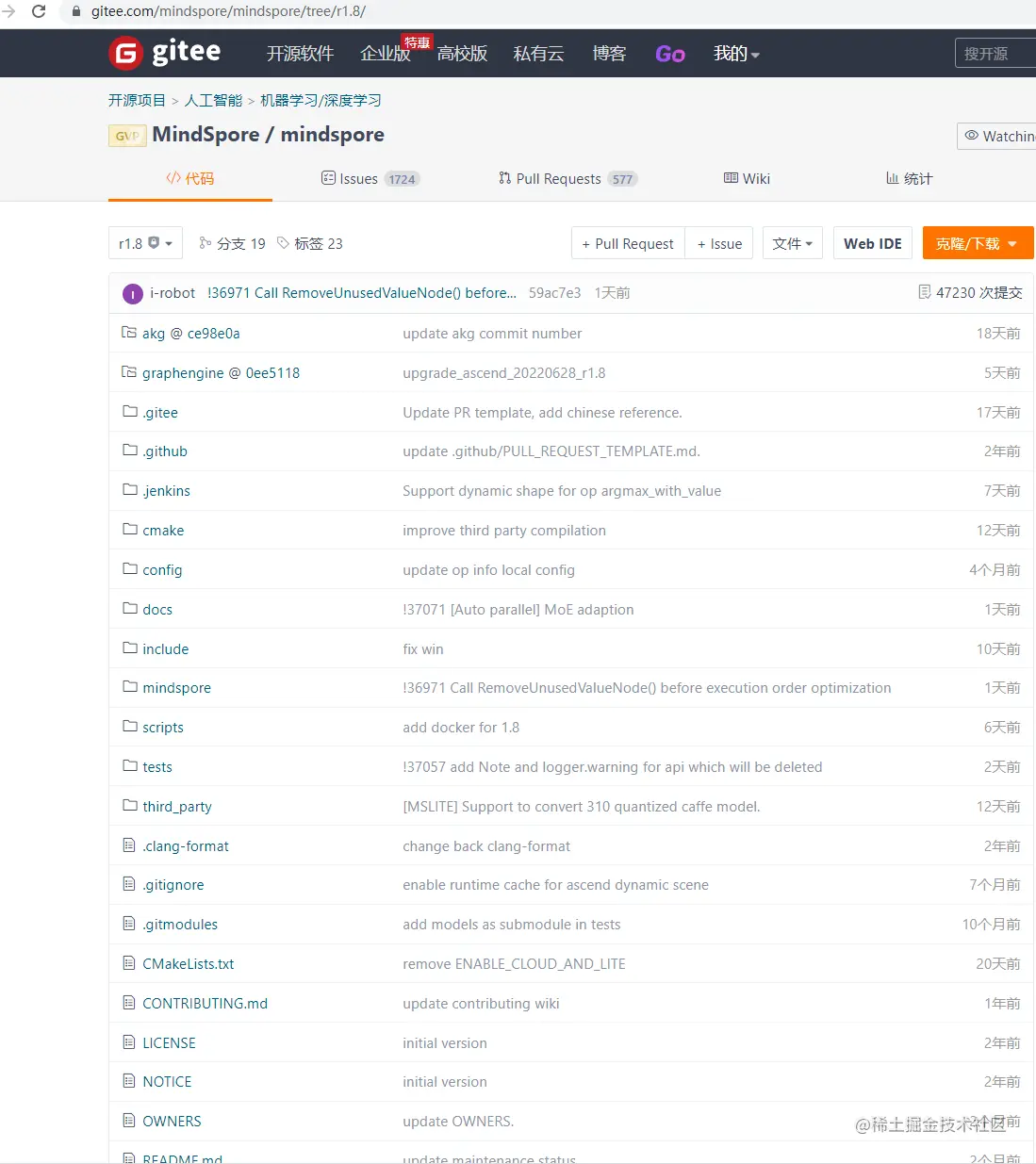Open the 克隆/下载 dropdown

coord(978,243)
